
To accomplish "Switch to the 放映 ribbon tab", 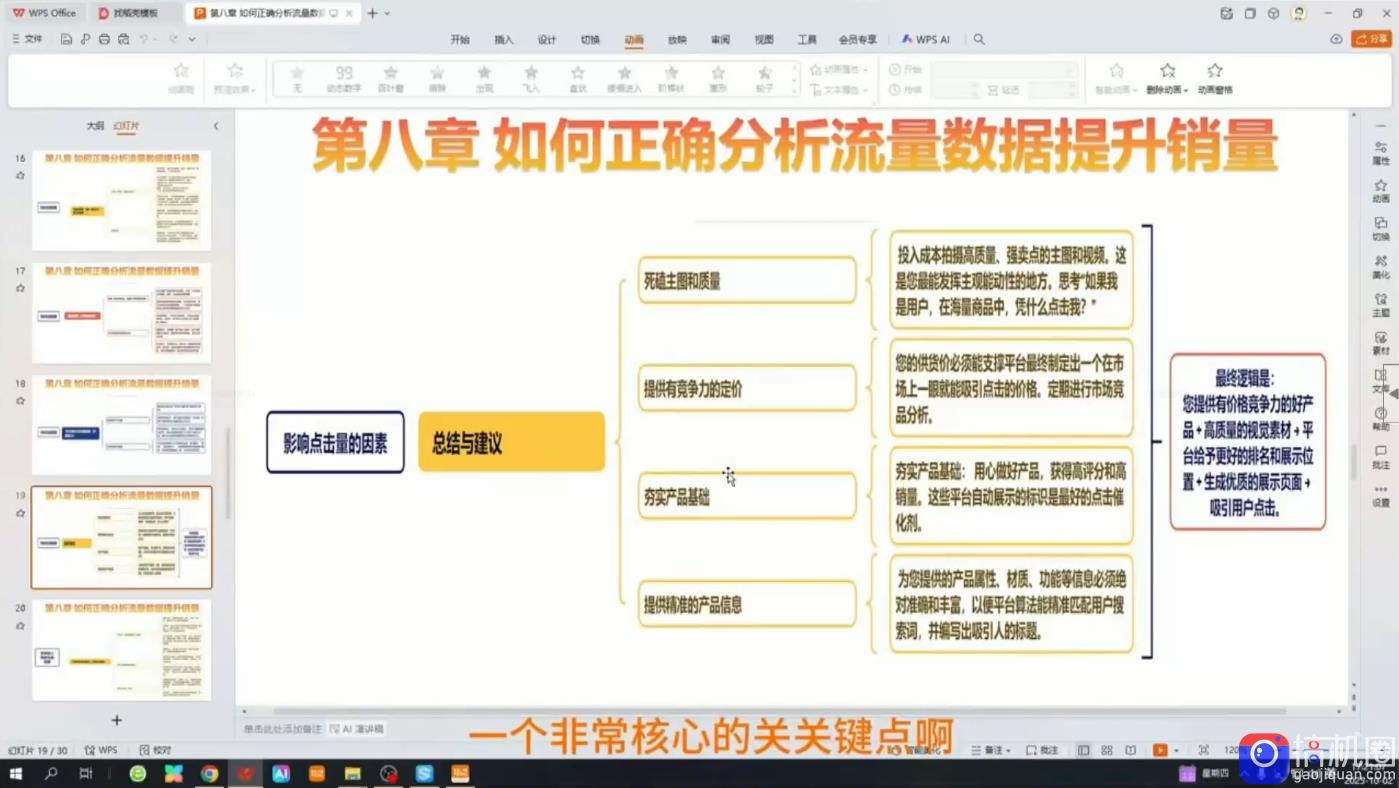I will pyautogui.click(x=678, y=40).
